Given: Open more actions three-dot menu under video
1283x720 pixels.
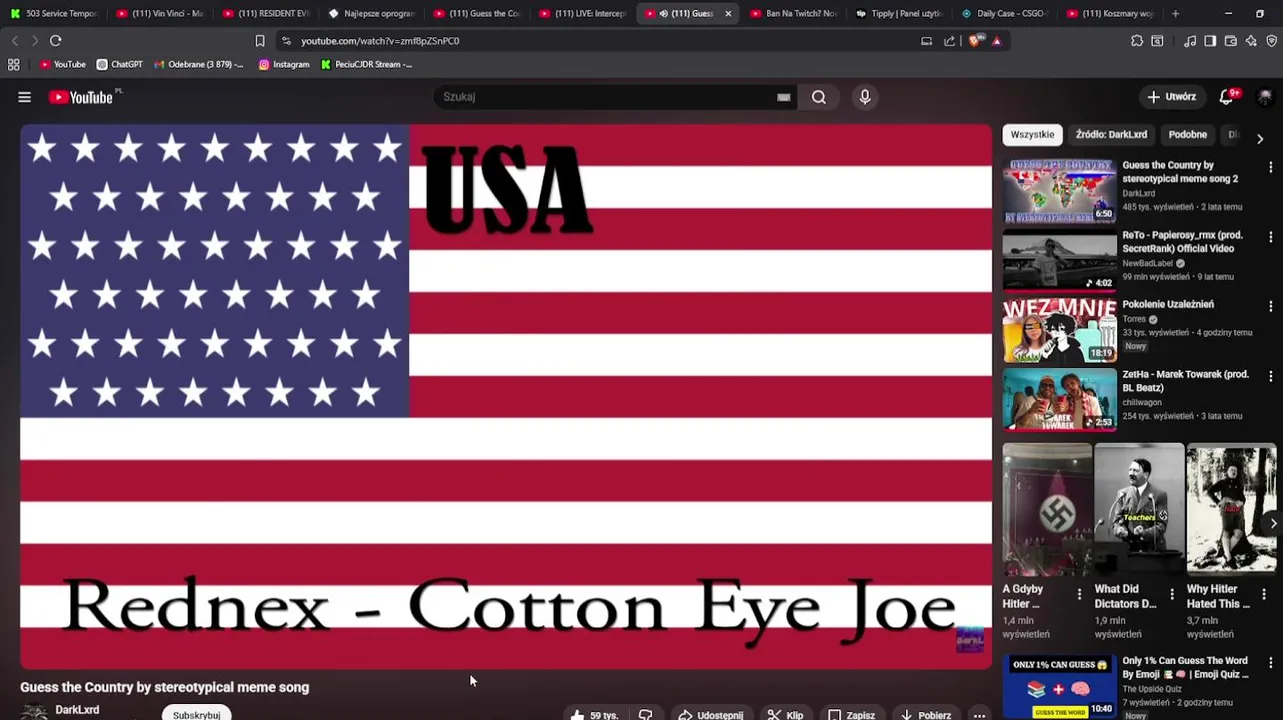Looking at the screenshot, I should tap(979, 715).
